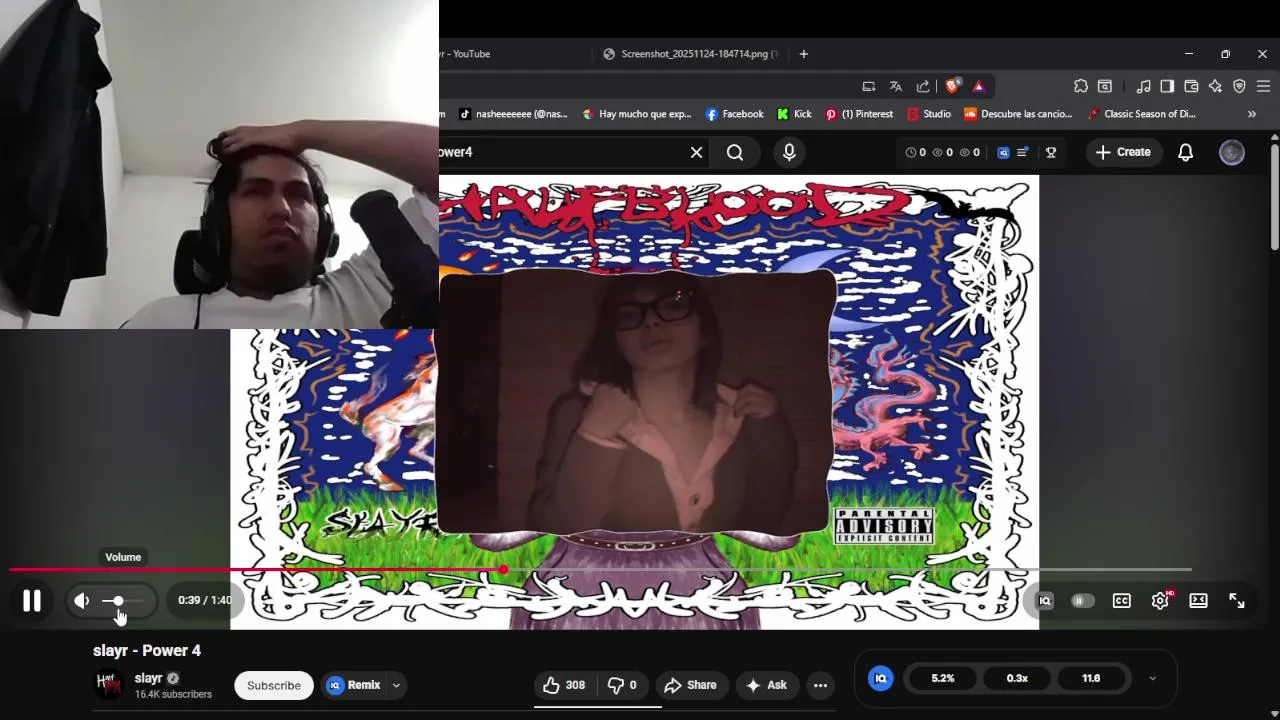Enter fullscreen mode
The height and width of the screenshot is (720, 1280).
(x=1237, y=601)
